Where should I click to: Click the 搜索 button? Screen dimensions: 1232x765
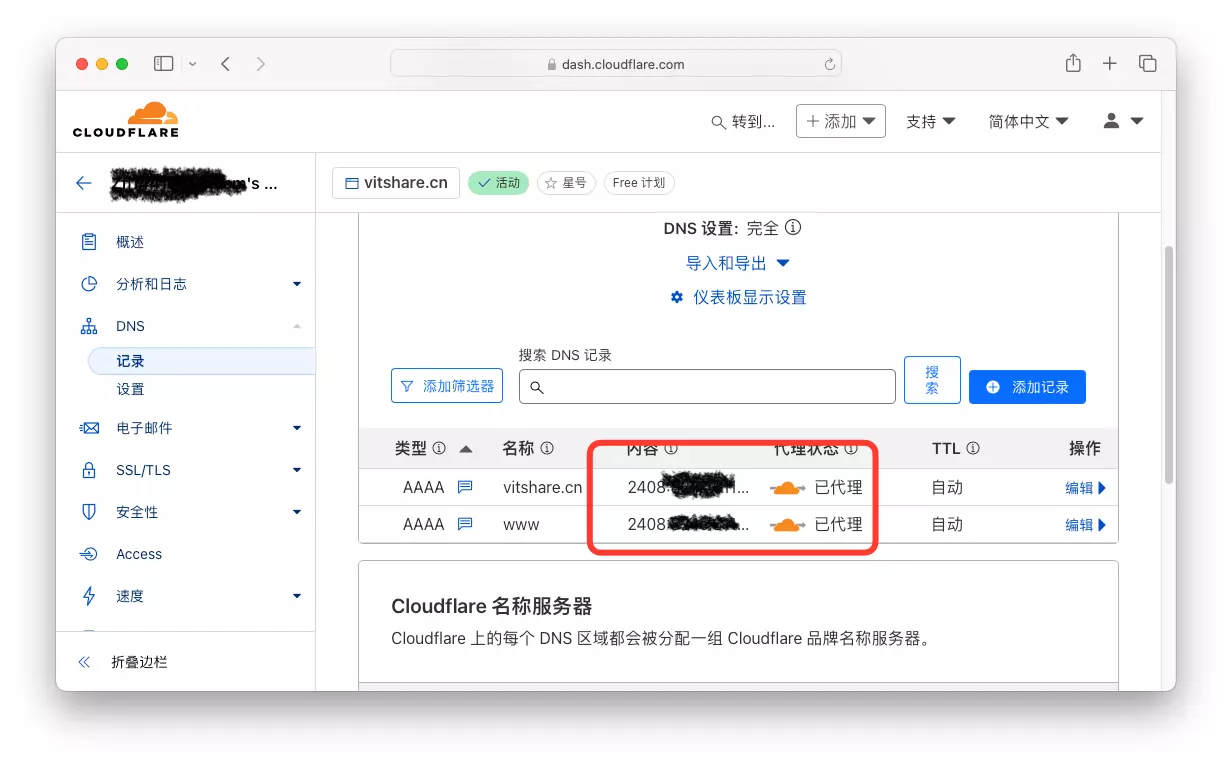pos(932,380)
